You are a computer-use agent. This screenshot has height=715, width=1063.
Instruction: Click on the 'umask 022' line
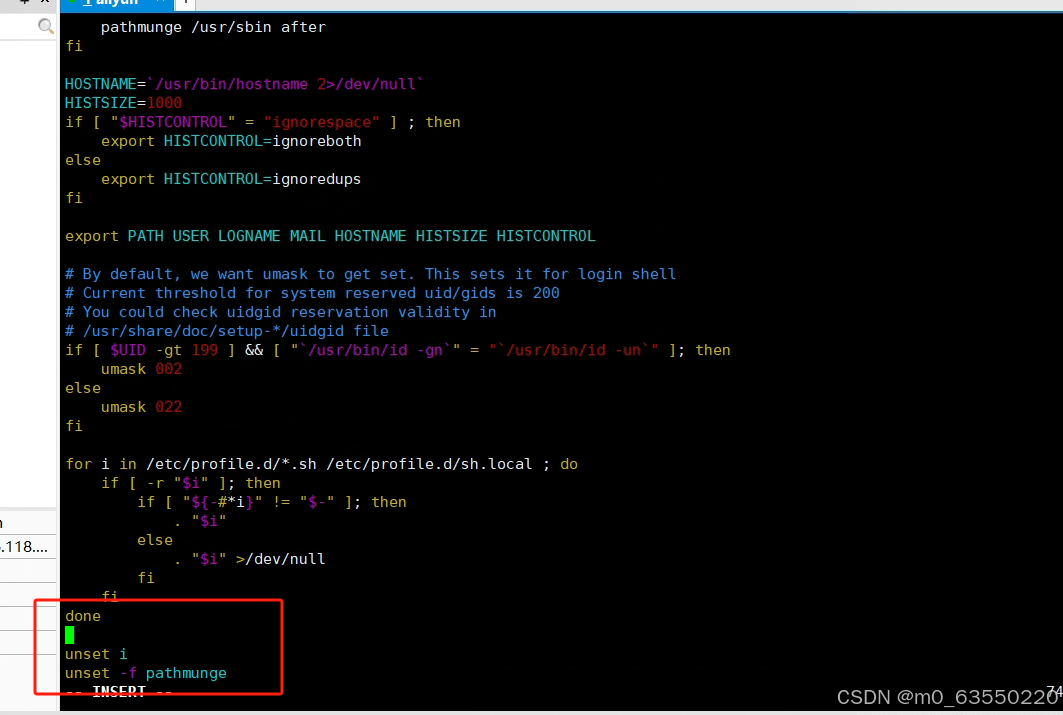pyautogui.click(x=141, y=407)
